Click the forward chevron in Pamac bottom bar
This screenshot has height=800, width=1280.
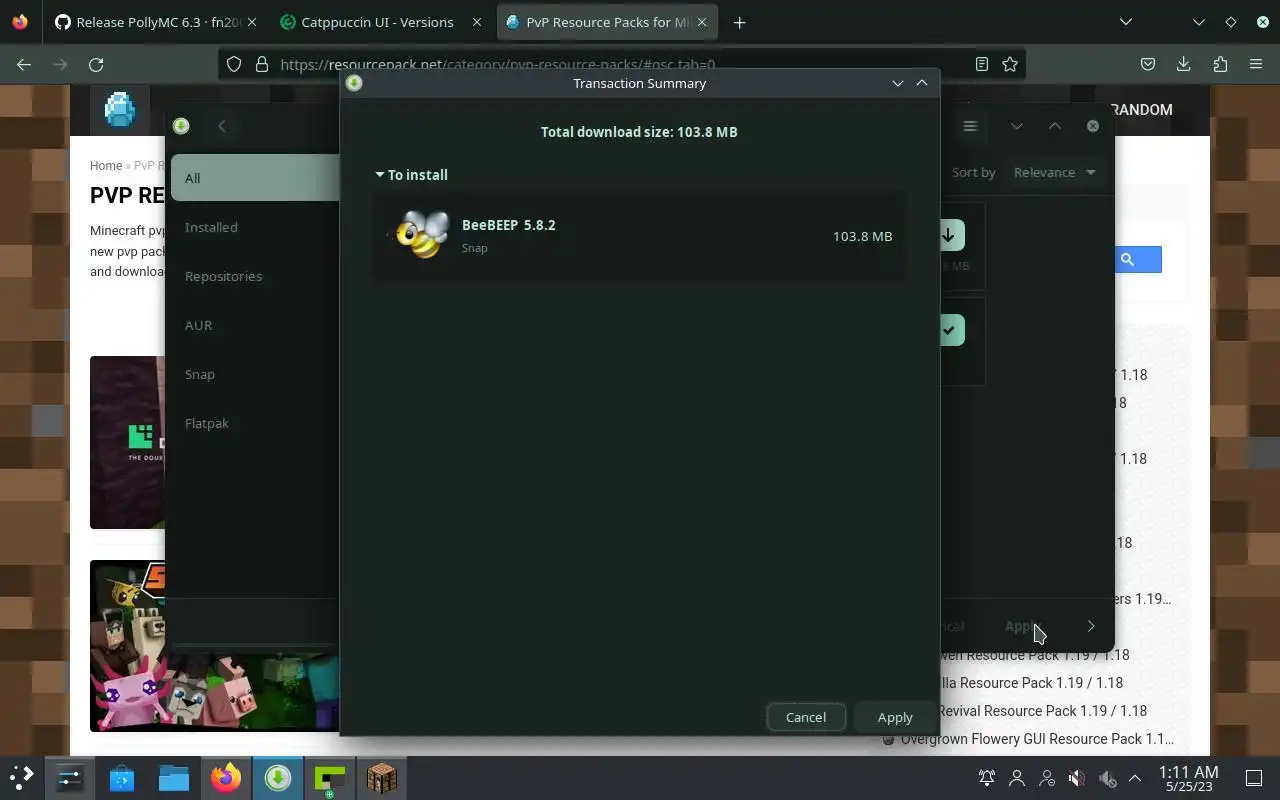pyautogui.click(x=1091, y=626)
